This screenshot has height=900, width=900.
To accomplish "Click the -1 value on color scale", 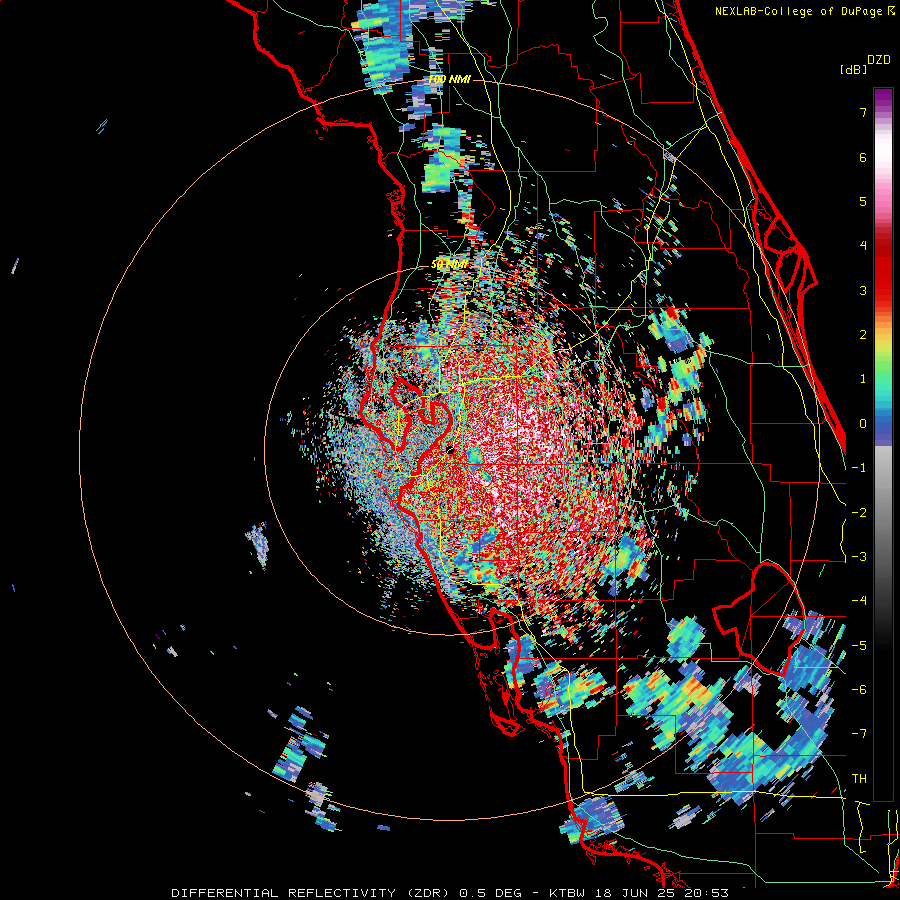I will [x=859, y=468].
